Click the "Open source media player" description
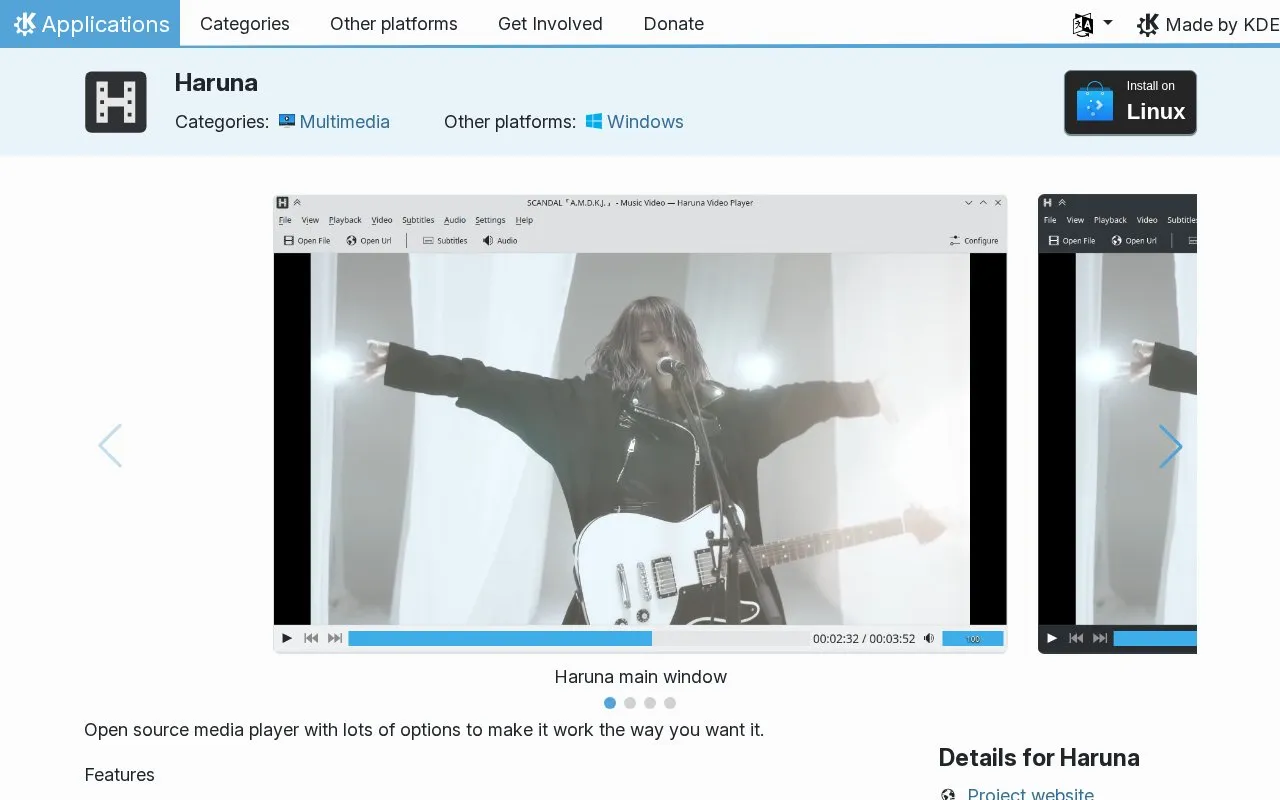Image resolution: width=1280 pixels, height=800 pixels. coord(424,730)
